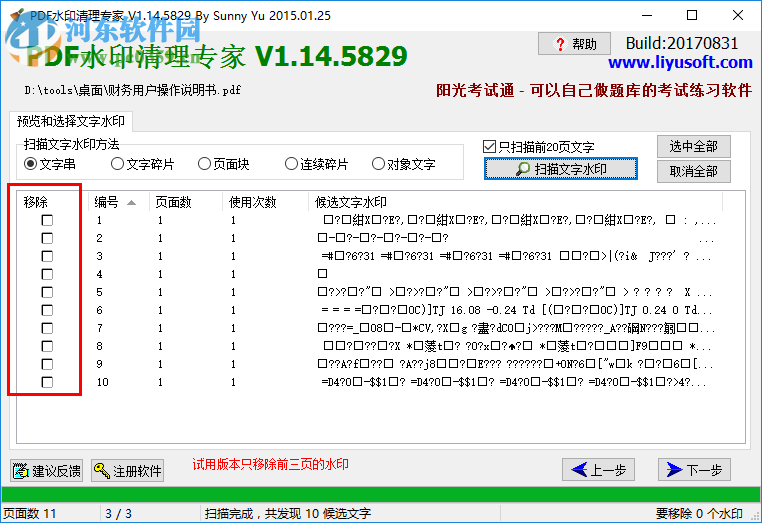This screenshot has height=523, width=762.
Task: Click the 移除 column header
Action: [x=52, y=202]
